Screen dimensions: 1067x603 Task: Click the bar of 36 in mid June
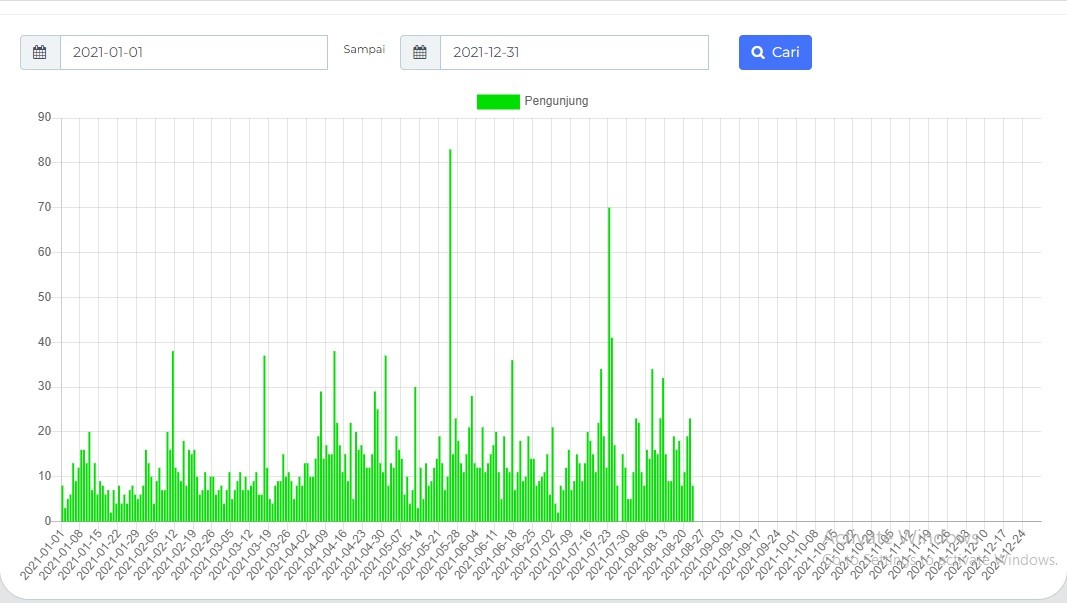(x=512, y=440)
